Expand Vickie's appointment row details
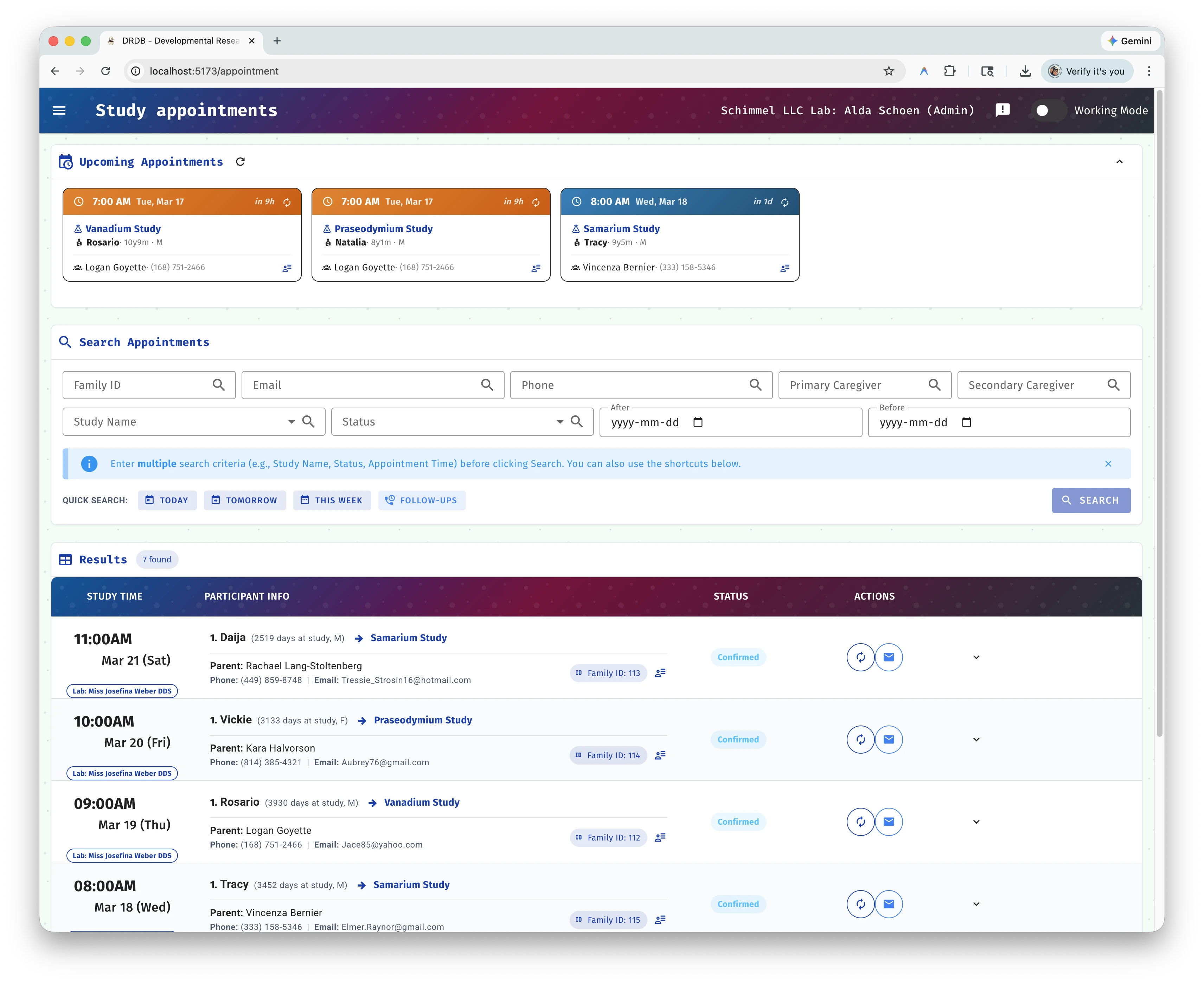 [976, 739]
